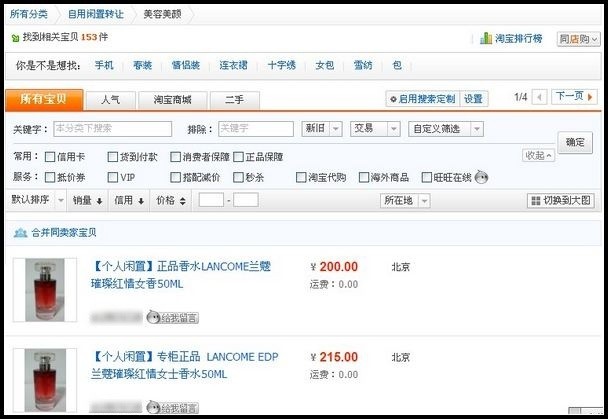Tick the 消费者保障 checkbox

[176, 157]
